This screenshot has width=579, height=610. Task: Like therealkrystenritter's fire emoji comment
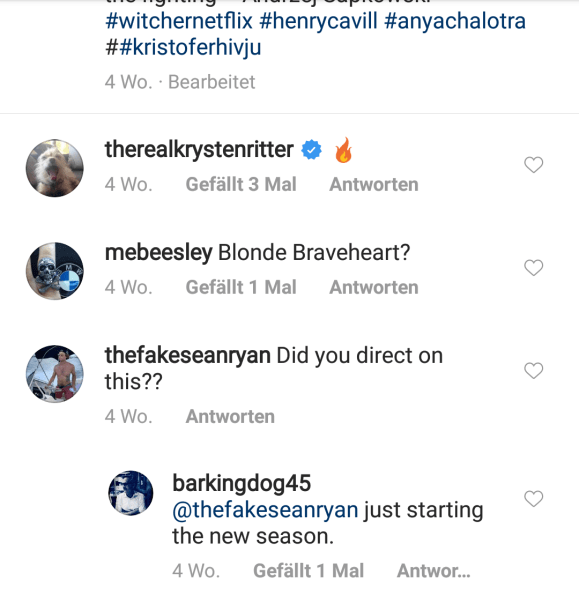coord(533,165)
